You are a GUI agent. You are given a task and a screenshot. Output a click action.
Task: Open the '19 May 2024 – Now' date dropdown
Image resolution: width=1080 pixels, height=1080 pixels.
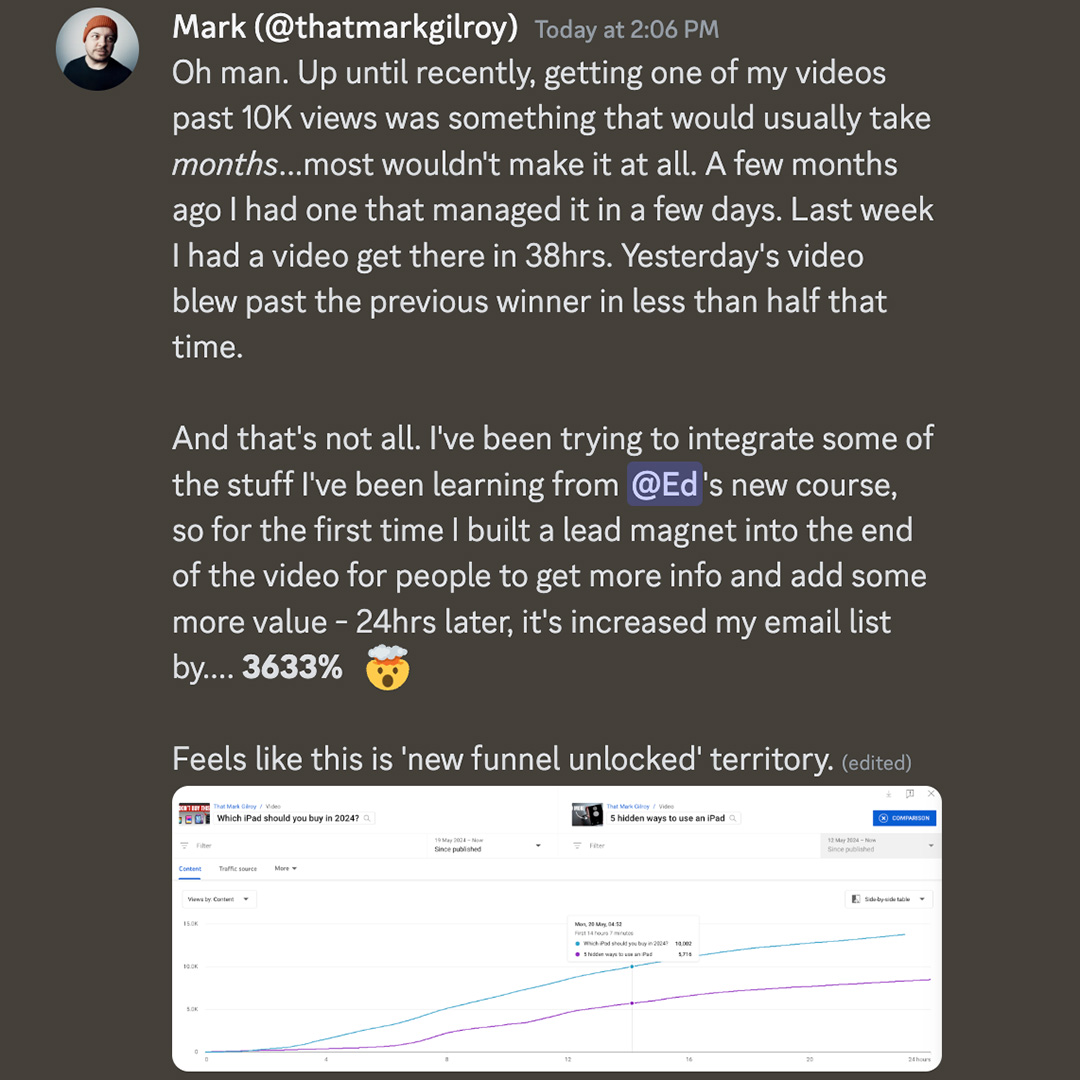(487, 845)
